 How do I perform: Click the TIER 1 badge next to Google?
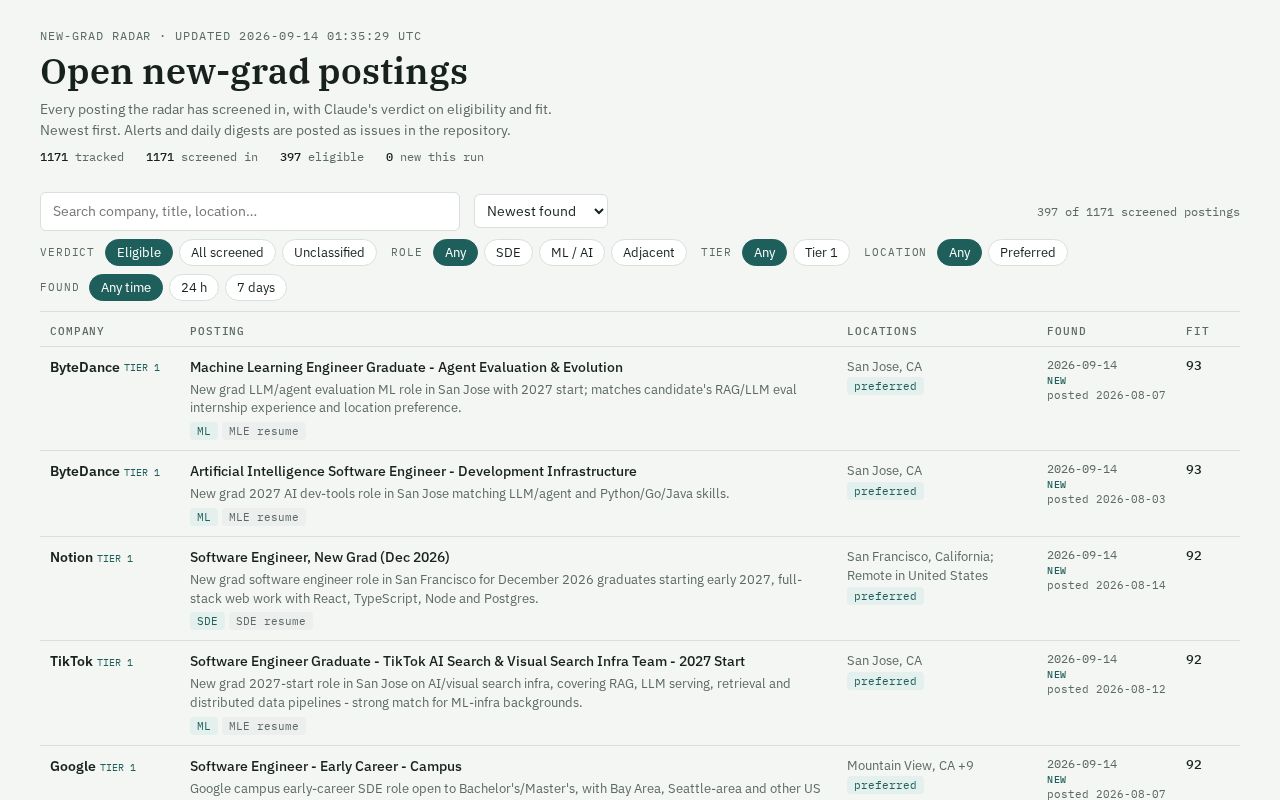pos(118,767)
